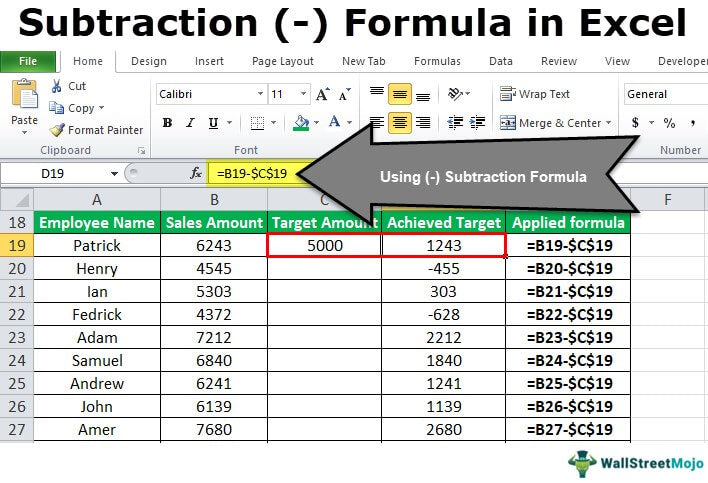Open the General number format dropdown
The width and height of the screenshot is (708, 483).
point(663,94)
